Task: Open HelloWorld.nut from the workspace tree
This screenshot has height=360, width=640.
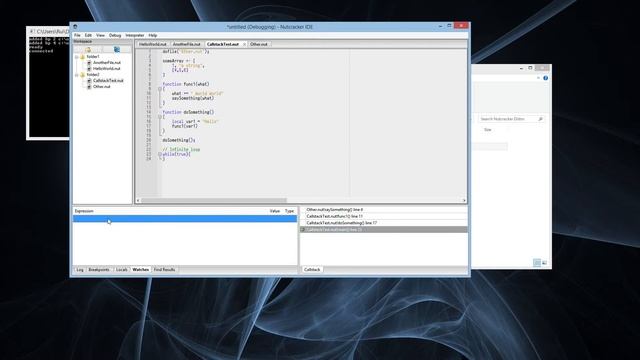Action: tap(106, 69)
